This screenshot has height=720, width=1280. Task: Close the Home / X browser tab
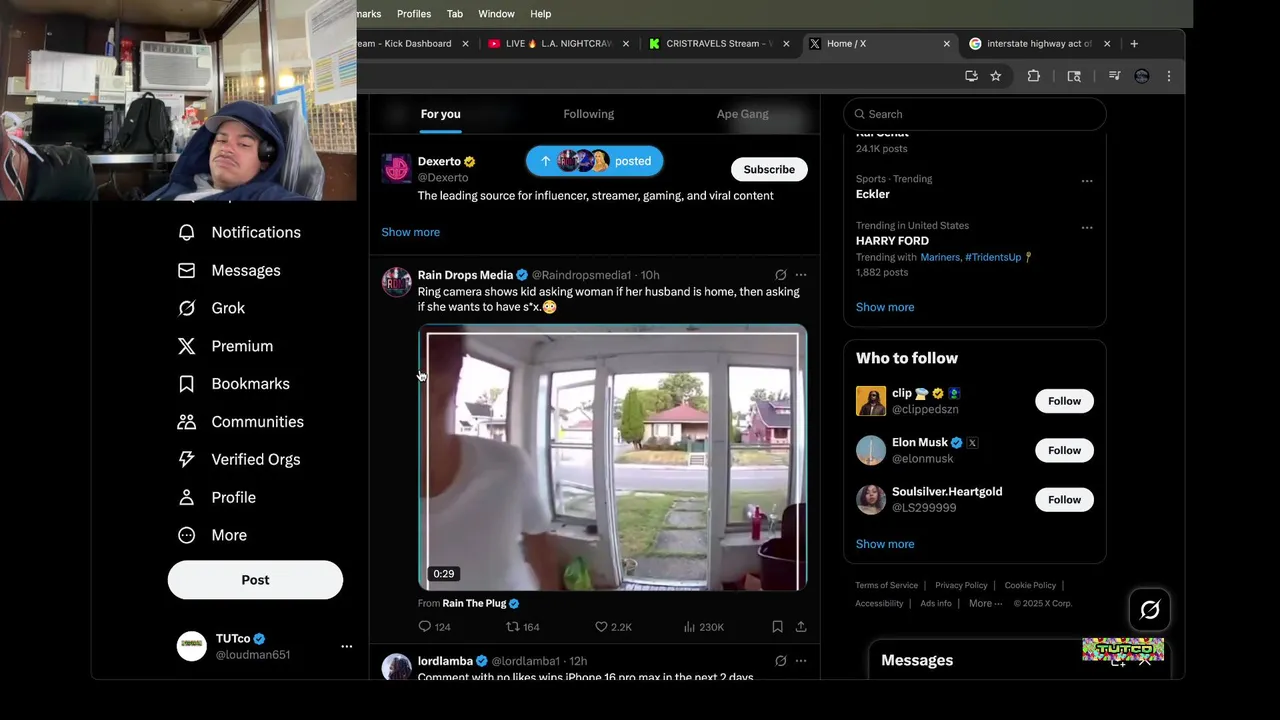[x=946, y=44]
